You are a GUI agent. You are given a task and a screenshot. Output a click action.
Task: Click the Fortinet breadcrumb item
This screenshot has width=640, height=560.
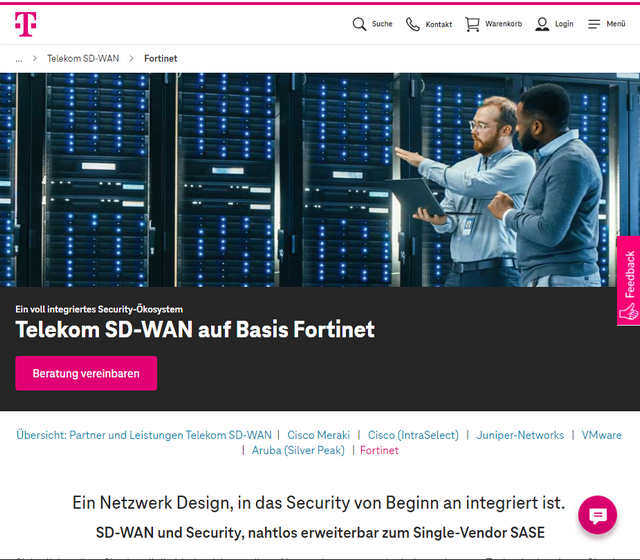pos(160,58)
